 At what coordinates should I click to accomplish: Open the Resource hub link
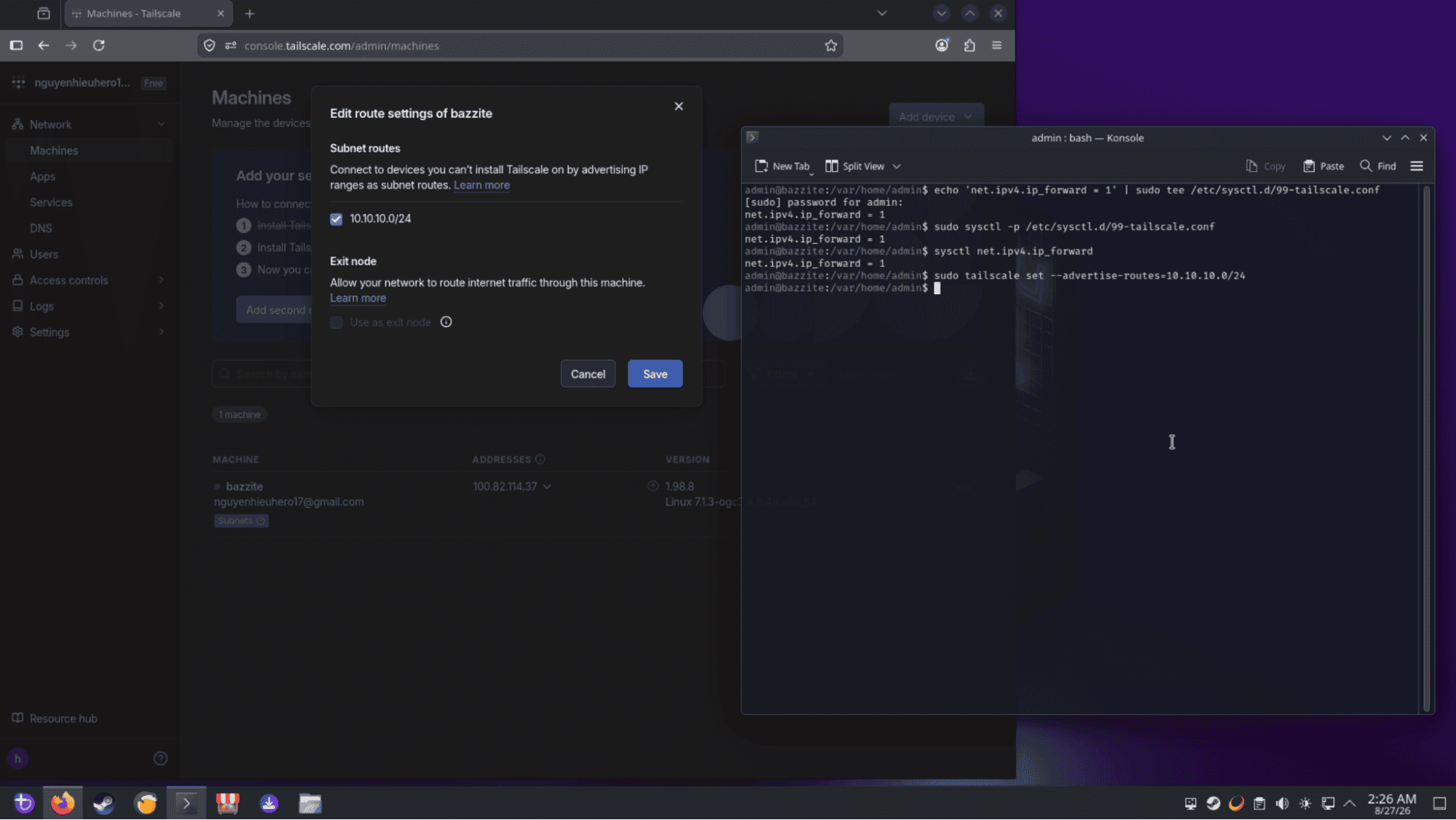click(55, 718)
